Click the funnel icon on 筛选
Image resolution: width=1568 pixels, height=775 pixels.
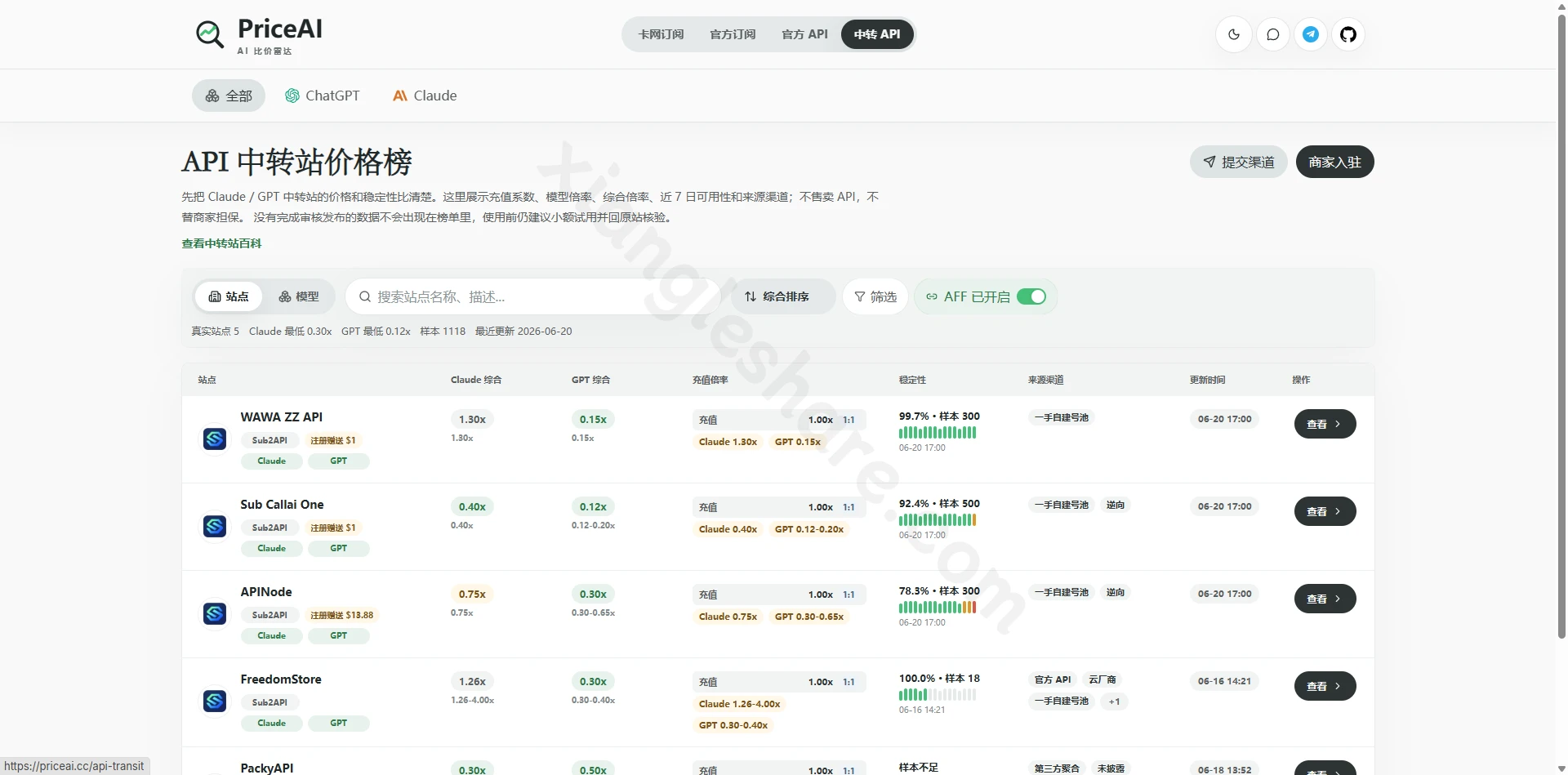pyautogui.click(x=860, y=296)
